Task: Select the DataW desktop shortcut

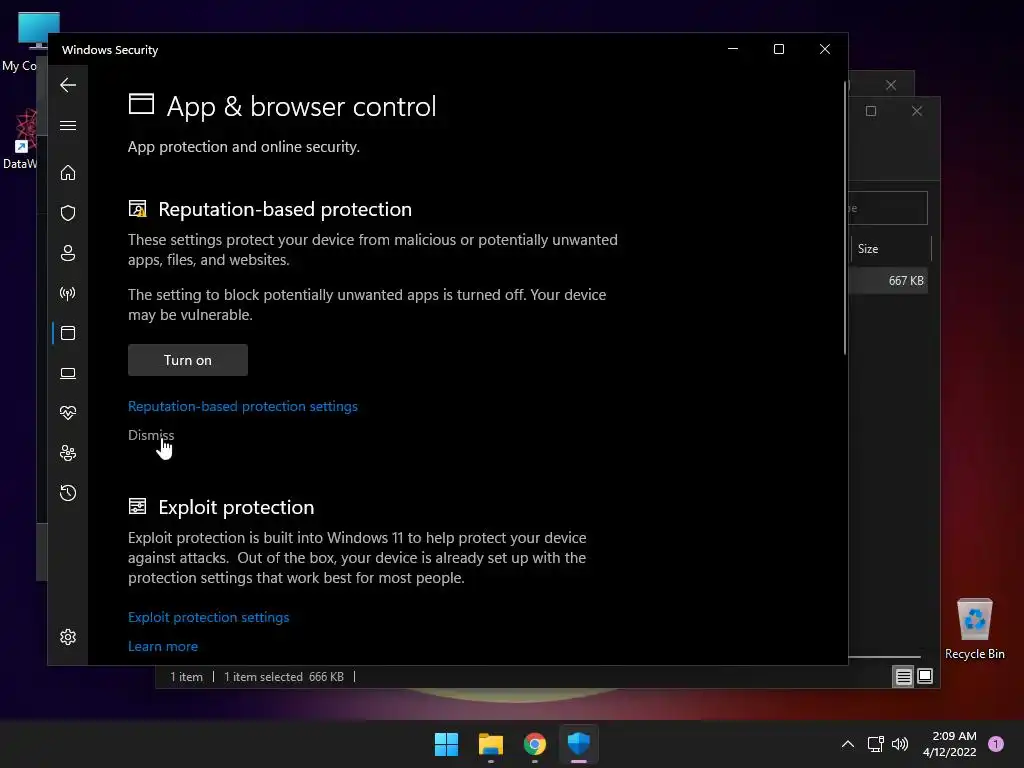Action: 21,139
